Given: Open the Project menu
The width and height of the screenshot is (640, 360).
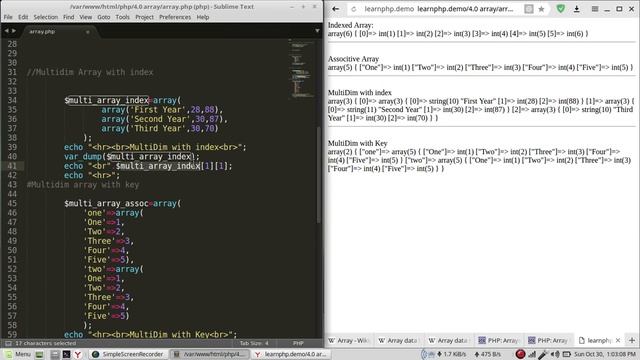Looking at the screenshot, I should point(144,17).
